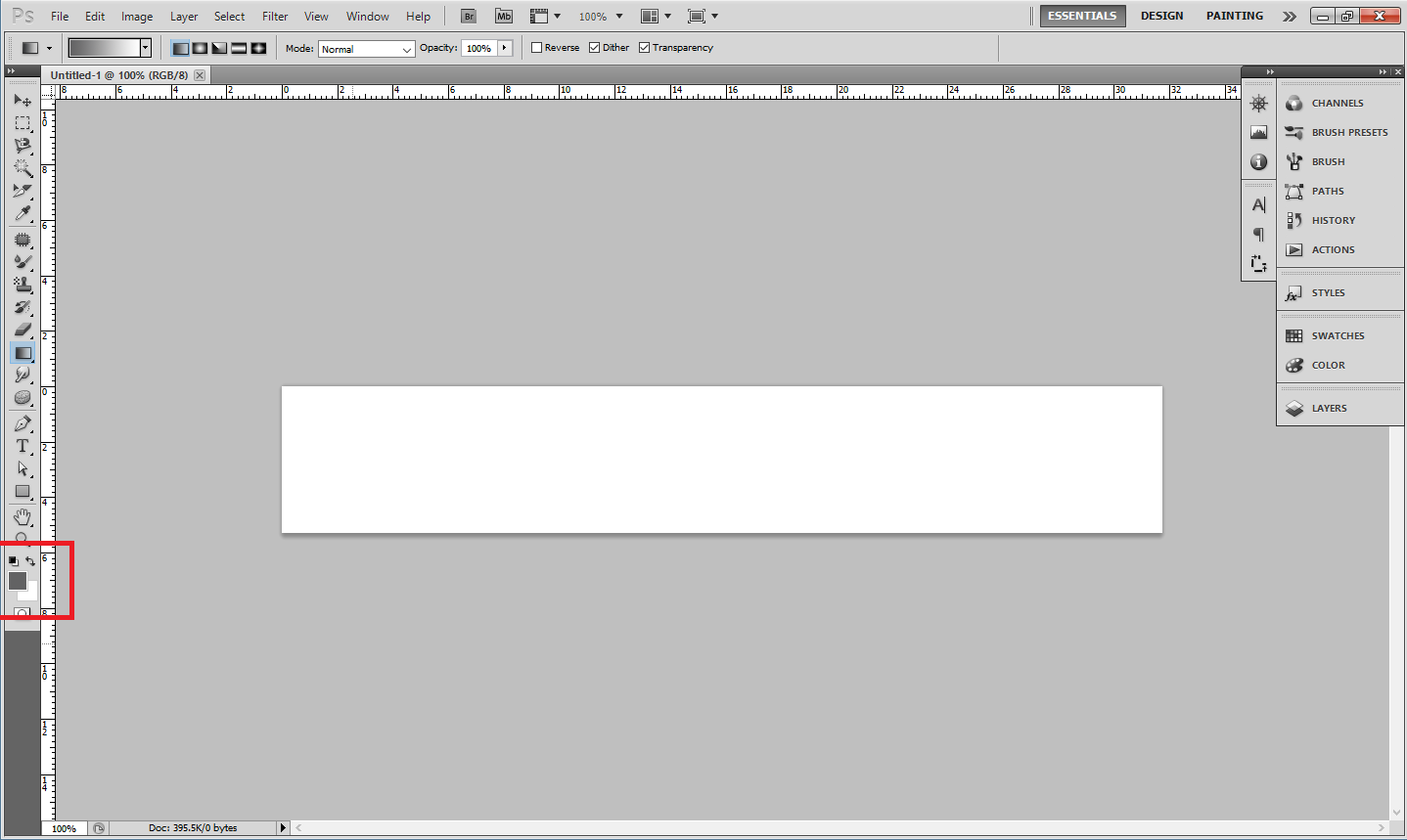Select the Eraser tool
Image resolution: width=1407 pixels, height=840 pixels.
click(22, 330)
